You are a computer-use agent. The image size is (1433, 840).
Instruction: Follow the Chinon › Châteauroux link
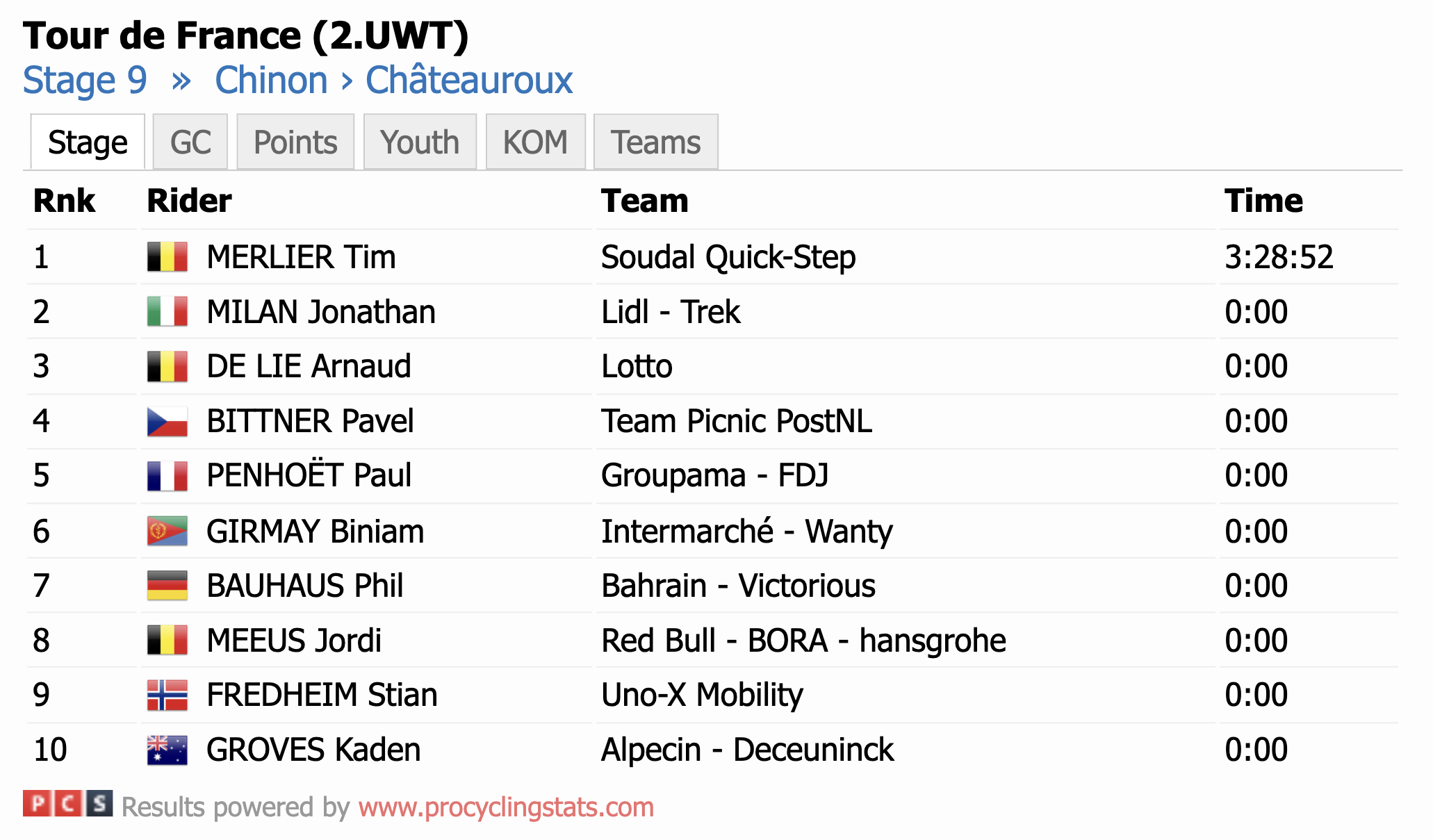(x=393, y=81)
